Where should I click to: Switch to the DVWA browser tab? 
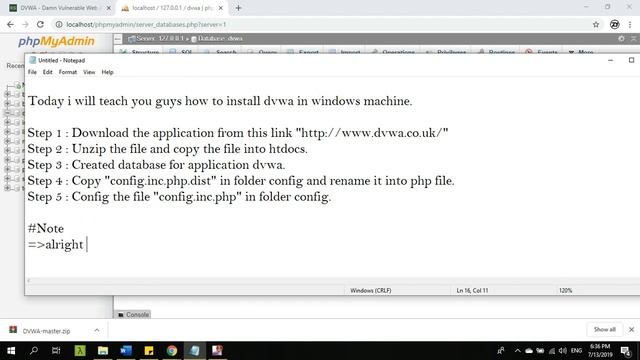coord(59,8)
